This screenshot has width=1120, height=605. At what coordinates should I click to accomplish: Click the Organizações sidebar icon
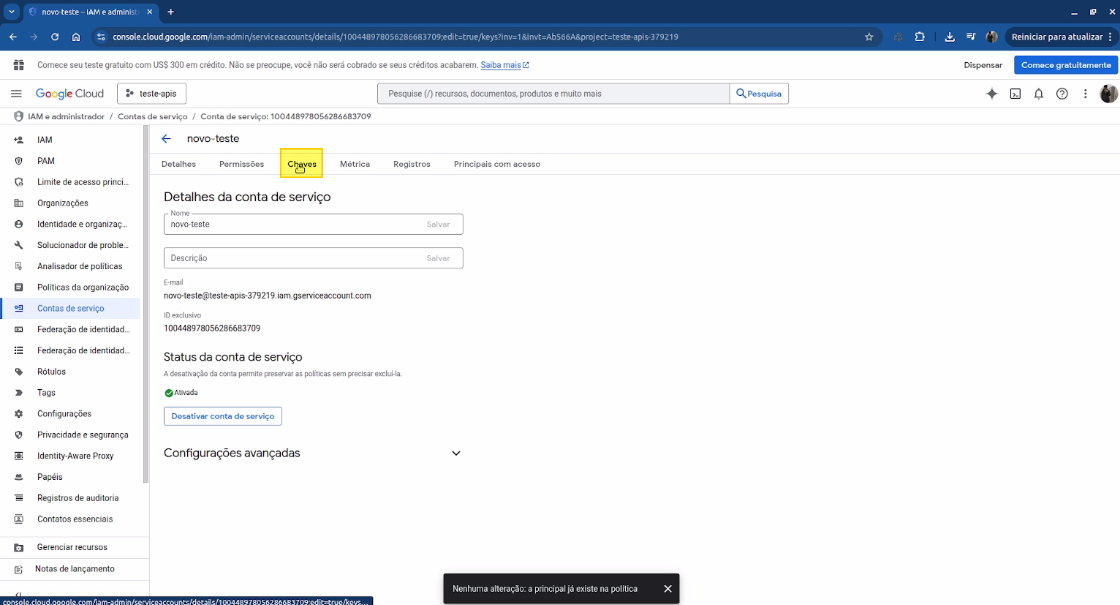19,203
